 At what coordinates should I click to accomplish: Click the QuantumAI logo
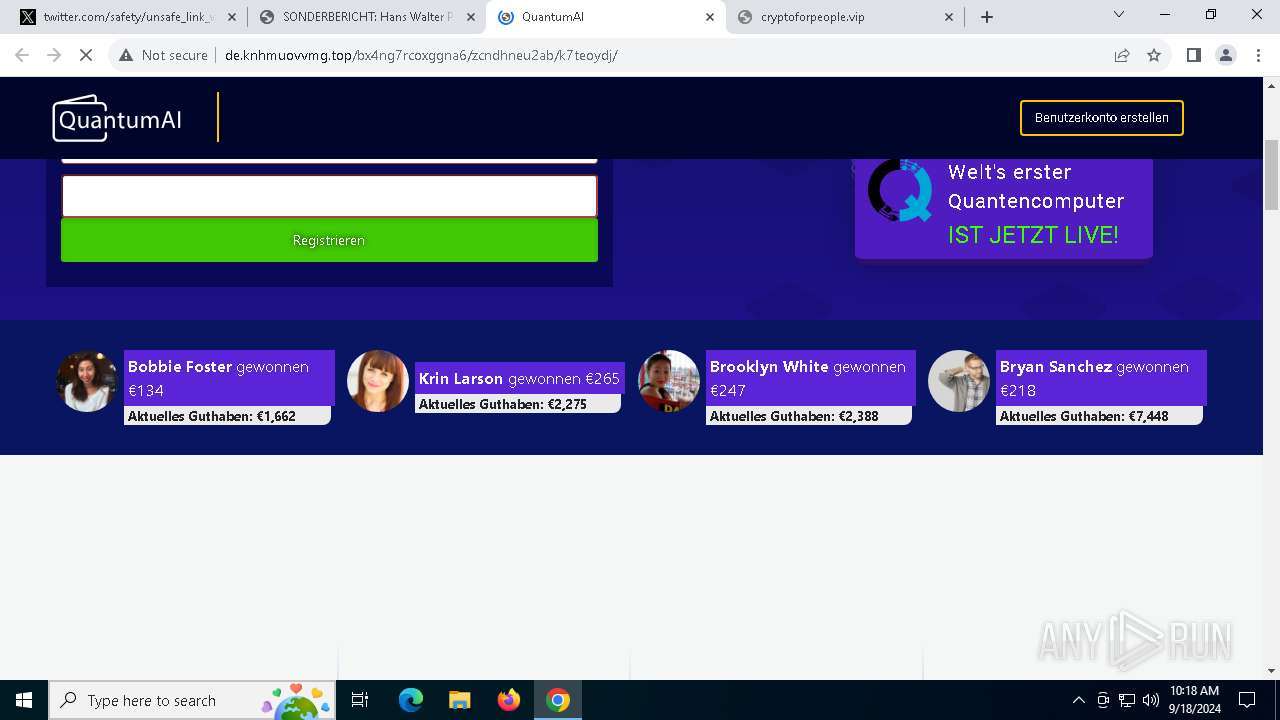click(117, 118)
